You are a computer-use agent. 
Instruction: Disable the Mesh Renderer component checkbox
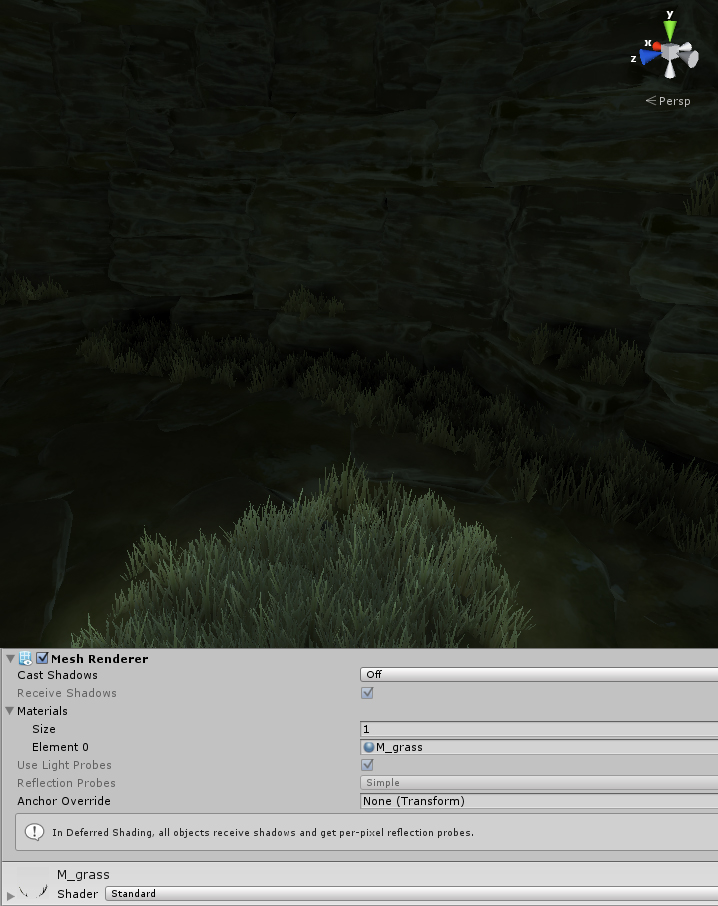click(42, 659)
